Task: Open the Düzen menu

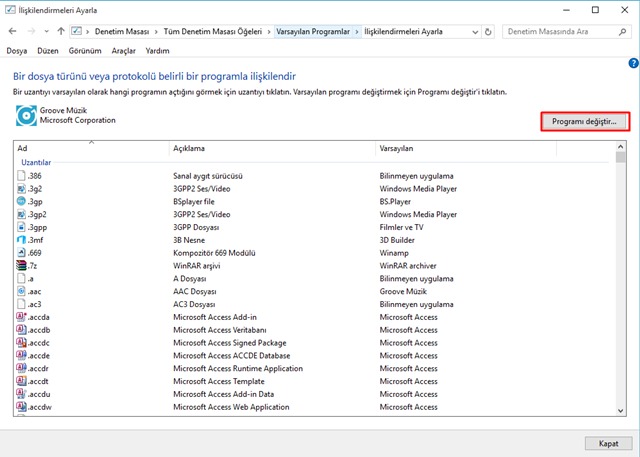Action: point(48,51)
